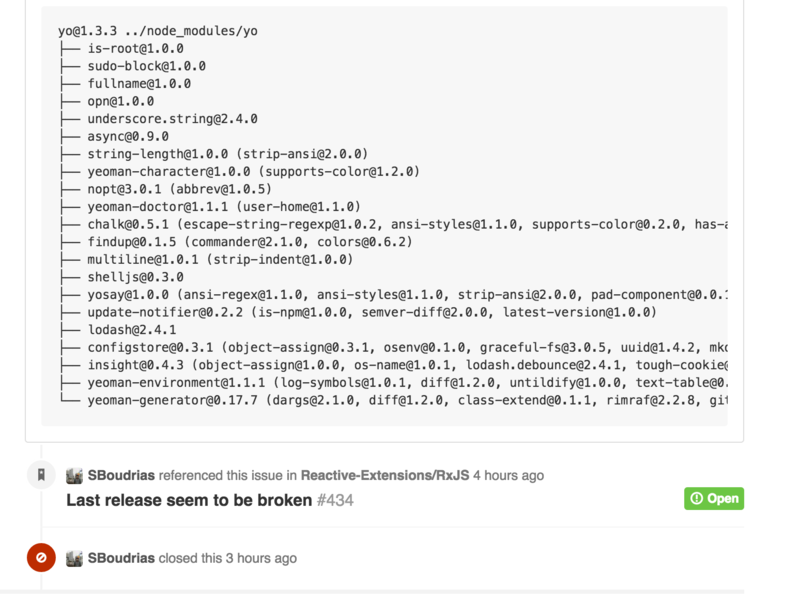Click the "3 hours ago" timestamp

[x=261, y=558]
